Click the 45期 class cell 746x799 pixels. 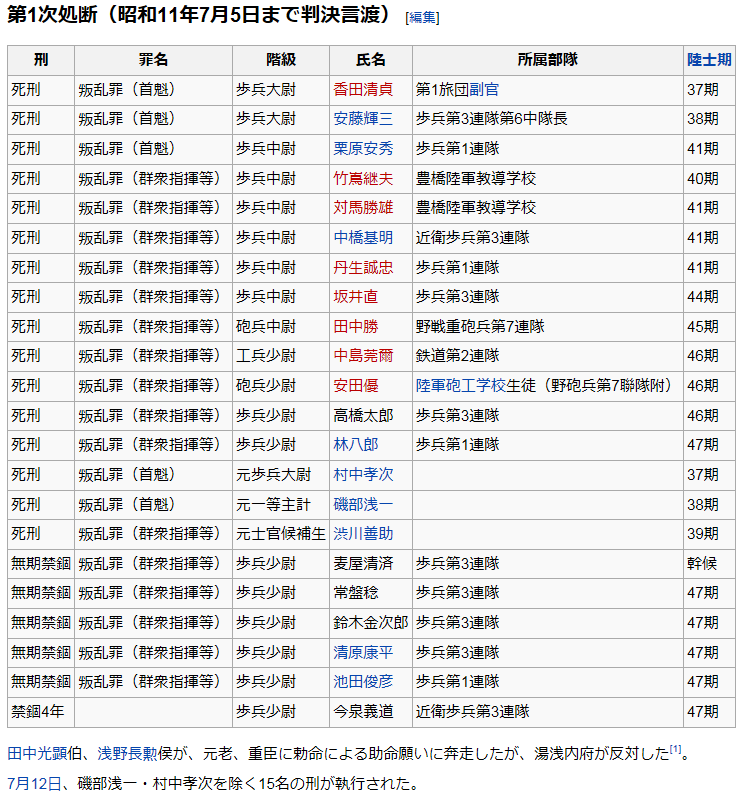pos(709,327)
